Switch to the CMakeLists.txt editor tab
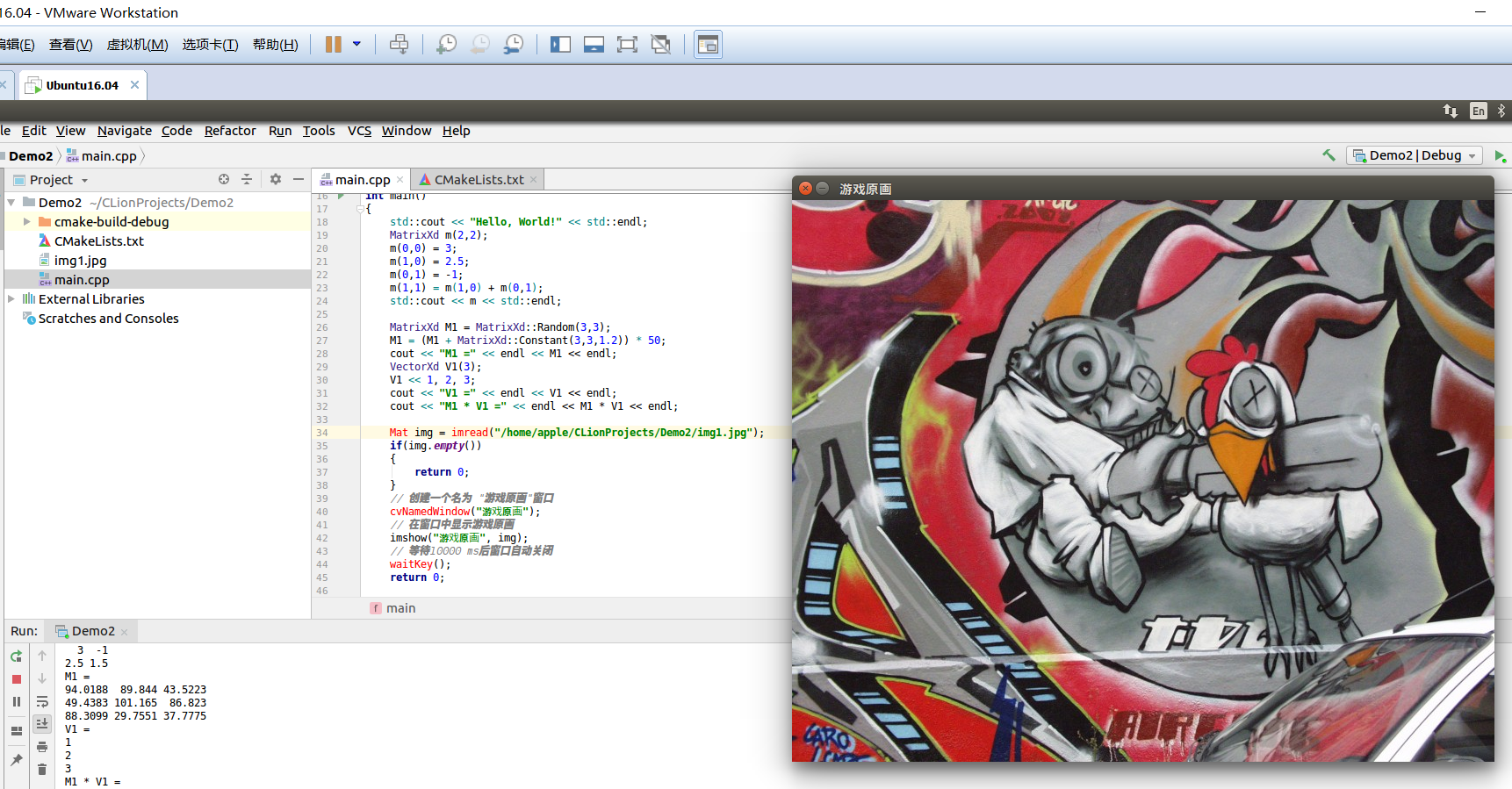The image size is (1512, 789). (x=479, y=180)
